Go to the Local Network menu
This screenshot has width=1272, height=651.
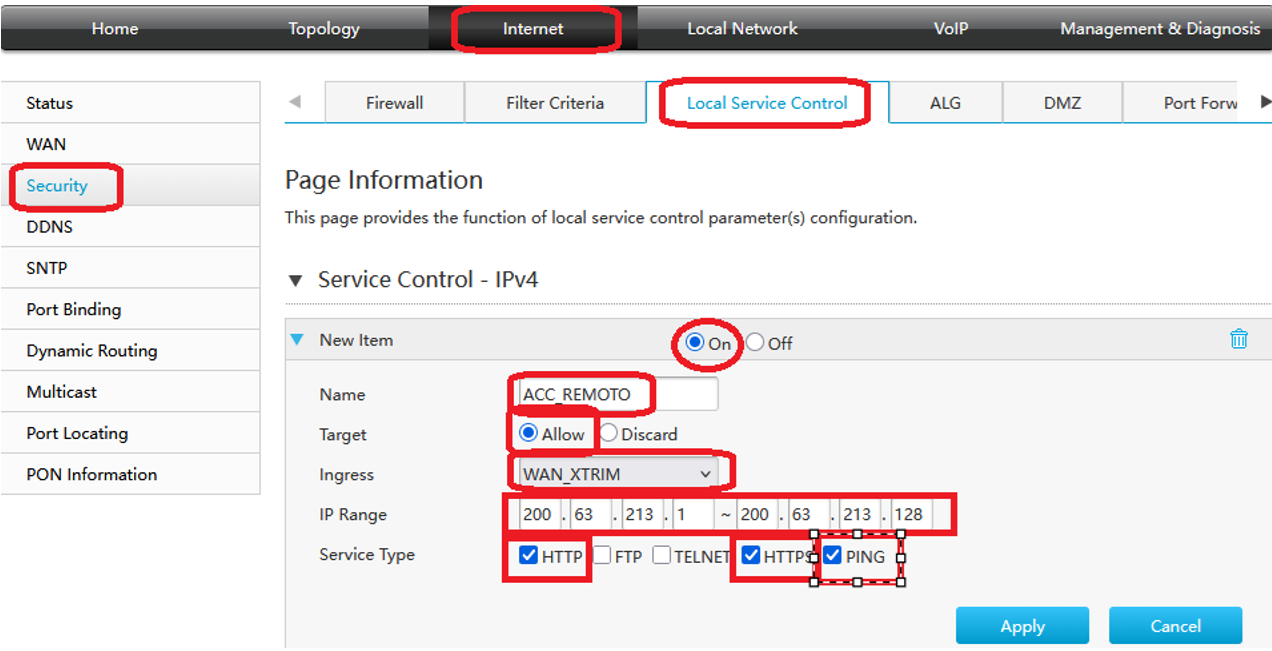coord(742,29)
